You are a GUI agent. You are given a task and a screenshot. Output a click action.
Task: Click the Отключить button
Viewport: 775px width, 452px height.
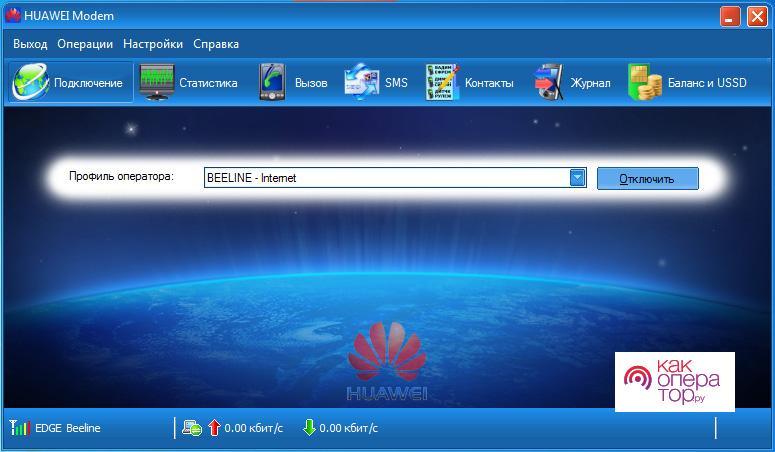point(647,179)
